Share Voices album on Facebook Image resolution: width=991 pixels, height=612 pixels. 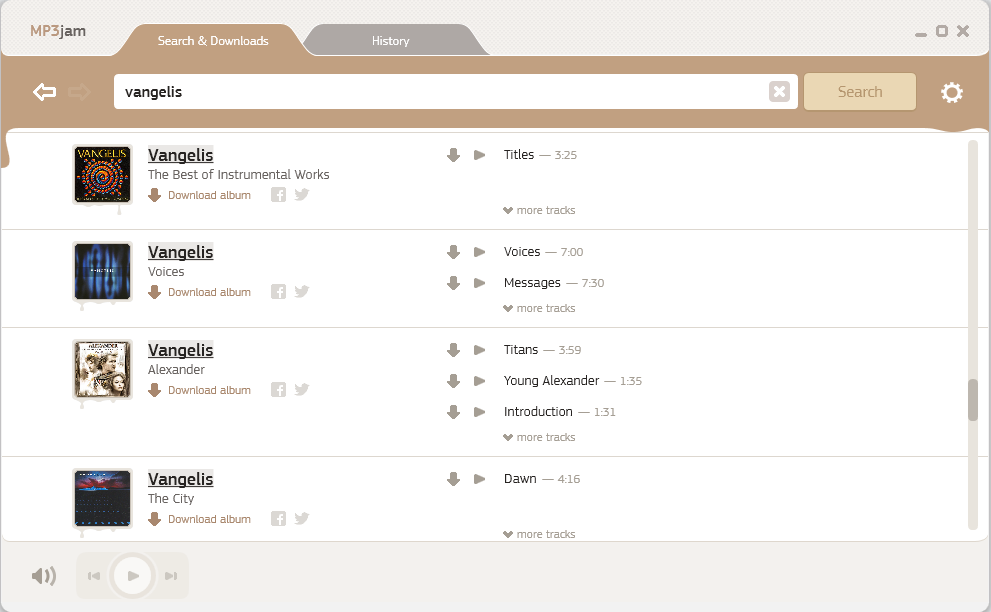click(x=278, y=291)
